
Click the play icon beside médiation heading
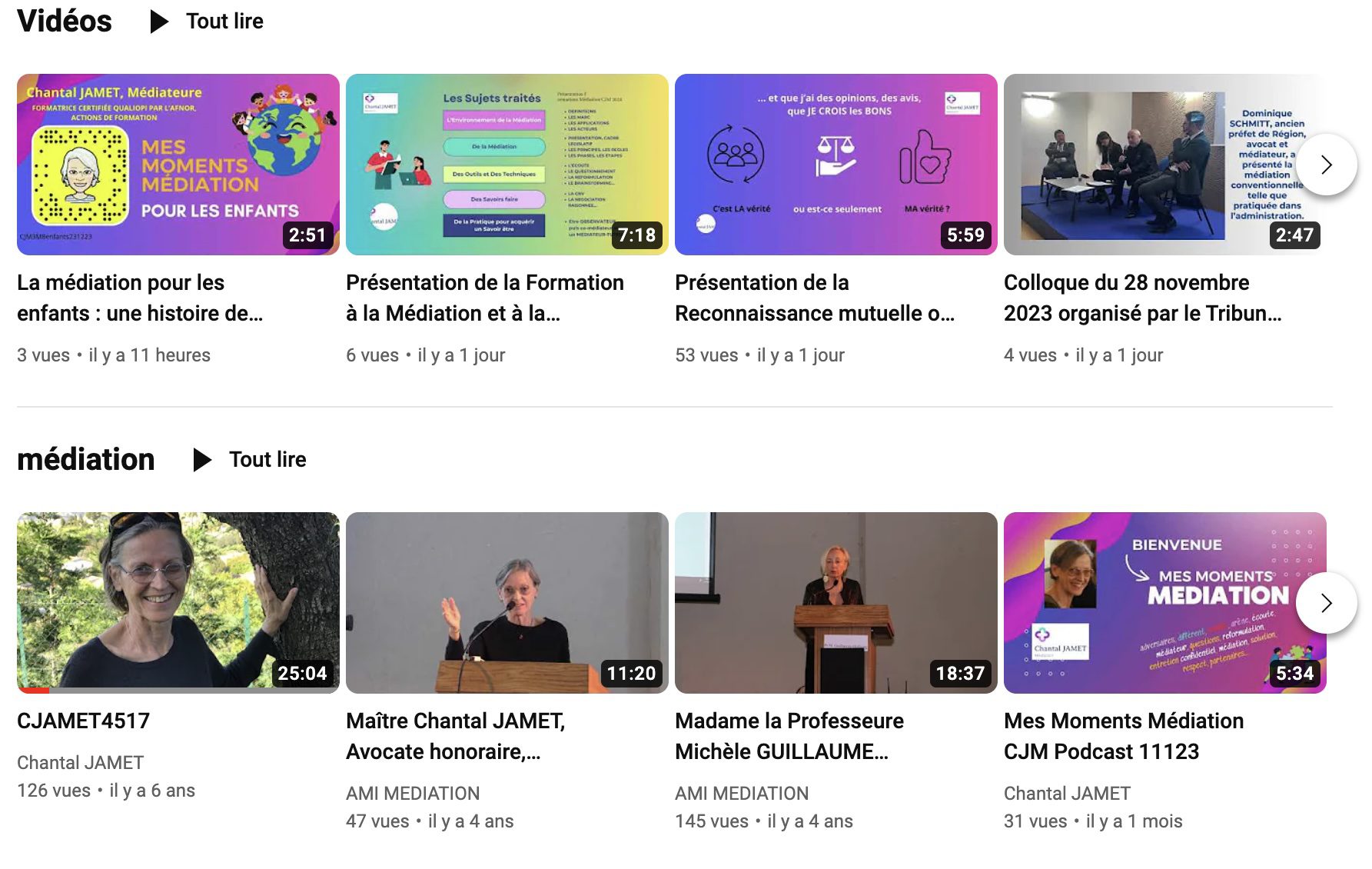[x=202, y=460]
